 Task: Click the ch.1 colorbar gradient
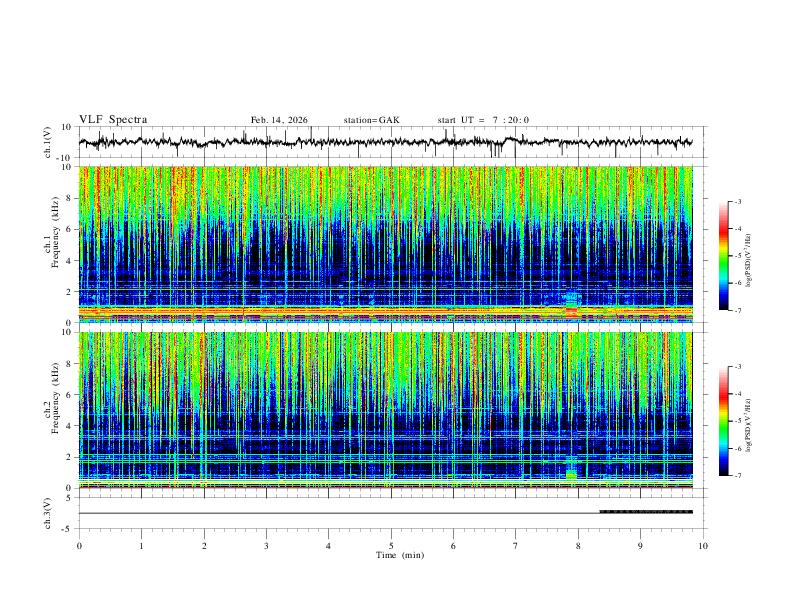pyautogui.click(x=723, y=256)
